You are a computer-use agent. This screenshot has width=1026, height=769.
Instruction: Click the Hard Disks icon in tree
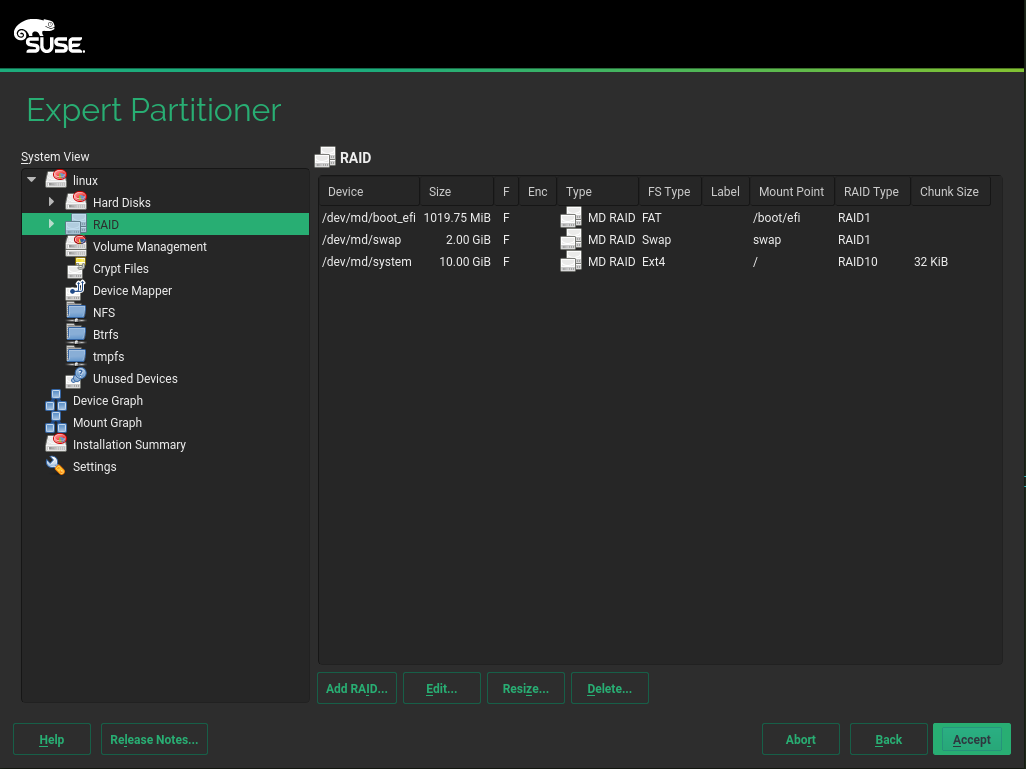pyautogui.click(x=77, y=202)
